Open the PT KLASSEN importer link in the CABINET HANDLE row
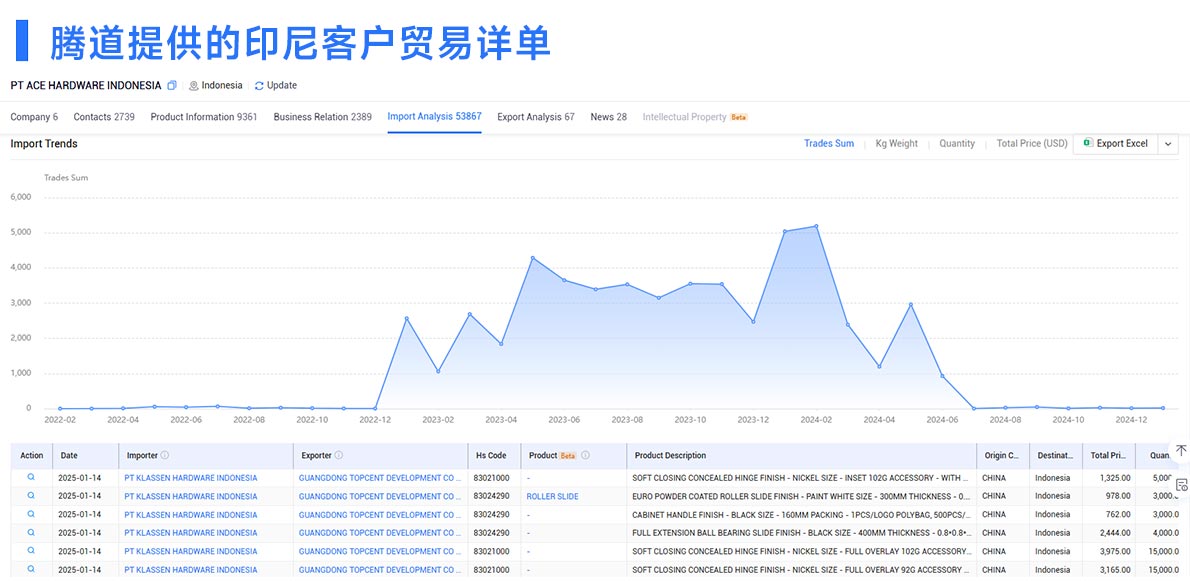The image size is (1190, 582). point(190,514)
